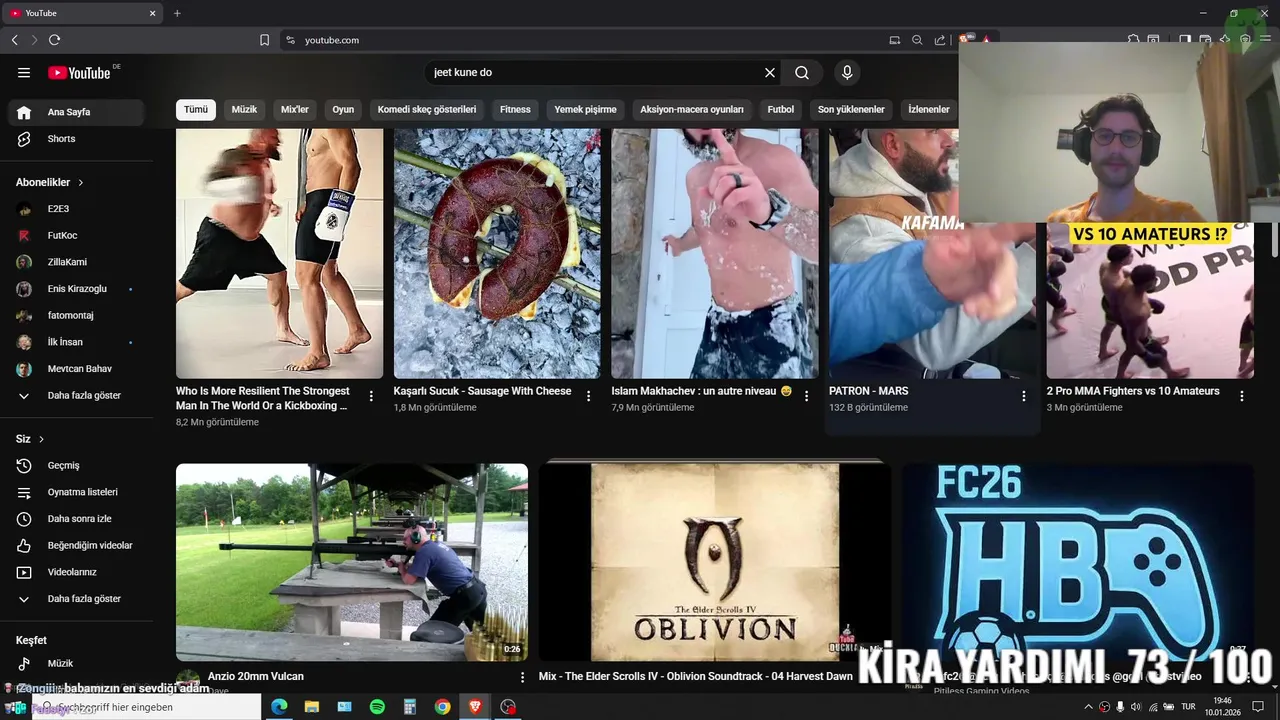Click the share icon in address bar
Viewport: 1280px width, 720px height.
(940, 40)
